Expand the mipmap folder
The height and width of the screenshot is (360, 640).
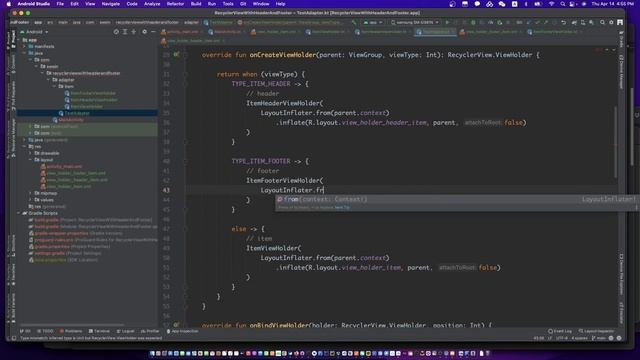(x=30, y=193)
